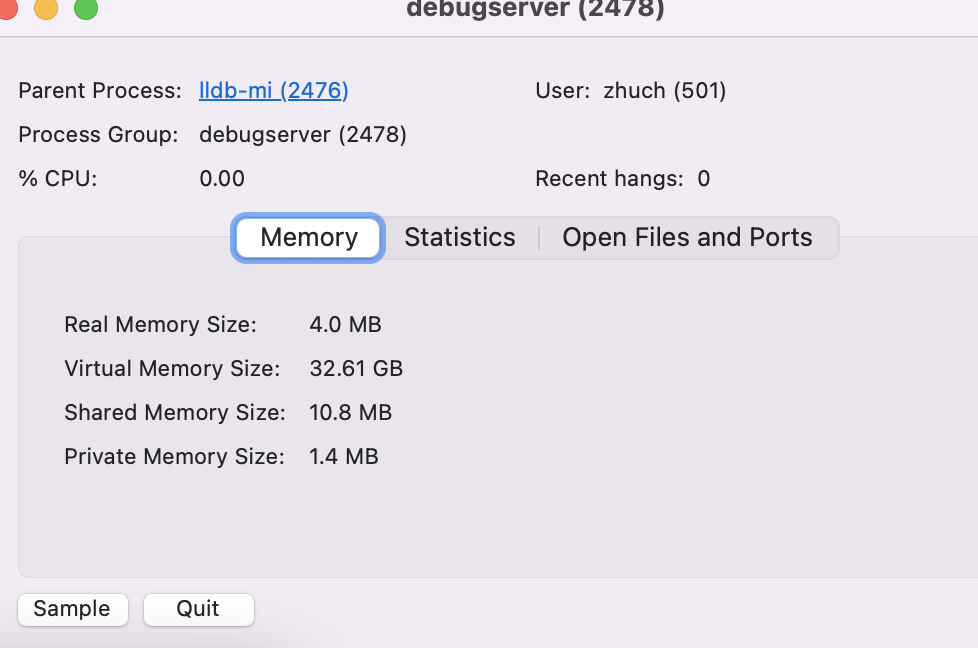Click the green zoom traffic light
Viewport: 978px width, 648px height.
[x=85, y=11]
